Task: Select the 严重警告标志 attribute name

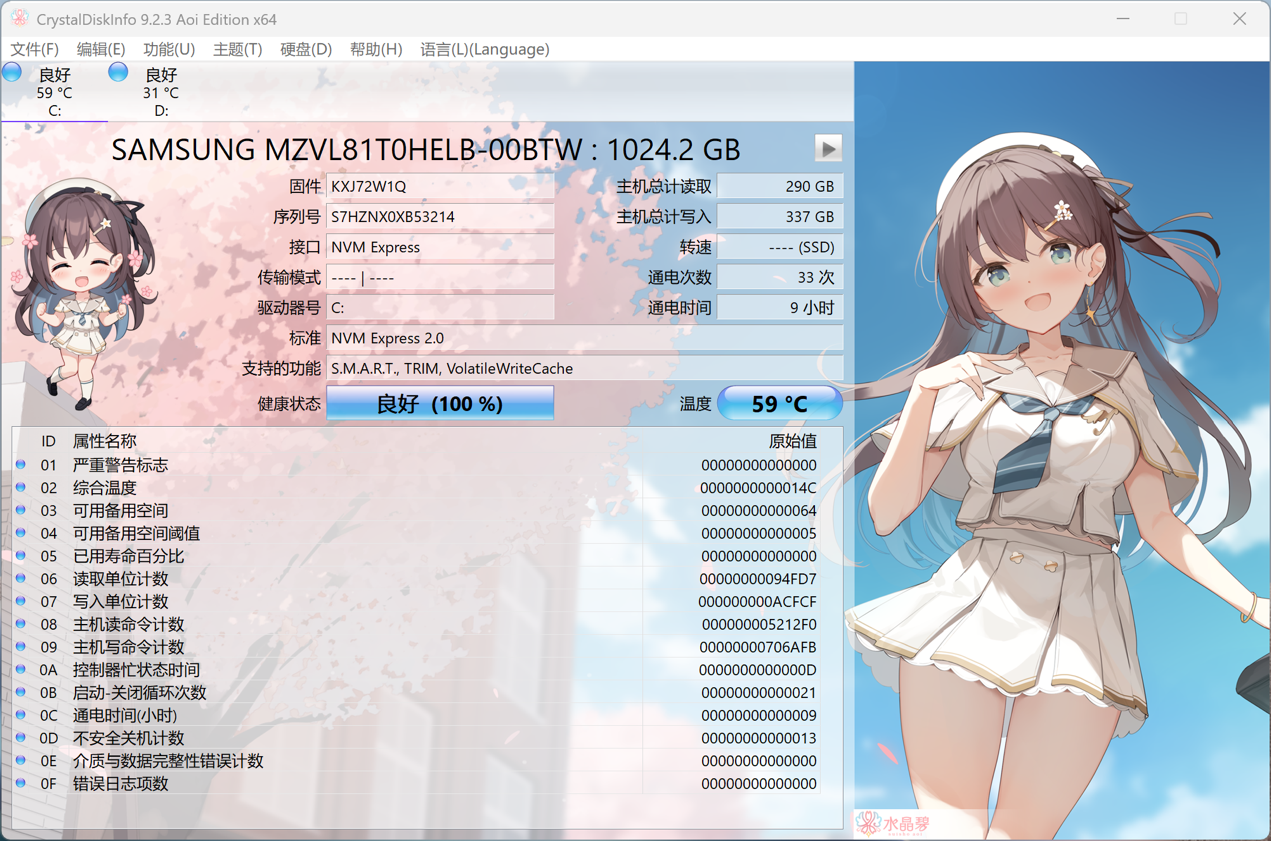Action: pyautogui.click(x=120, y=465)
